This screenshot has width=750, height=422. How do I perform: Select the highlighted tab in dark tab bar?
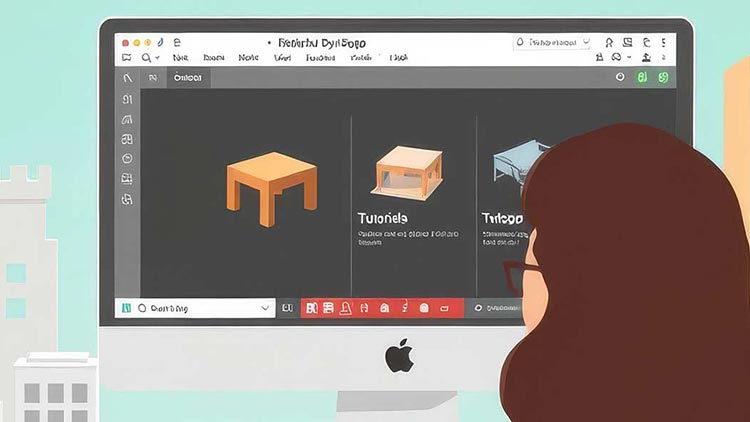(x=187, y=77)
